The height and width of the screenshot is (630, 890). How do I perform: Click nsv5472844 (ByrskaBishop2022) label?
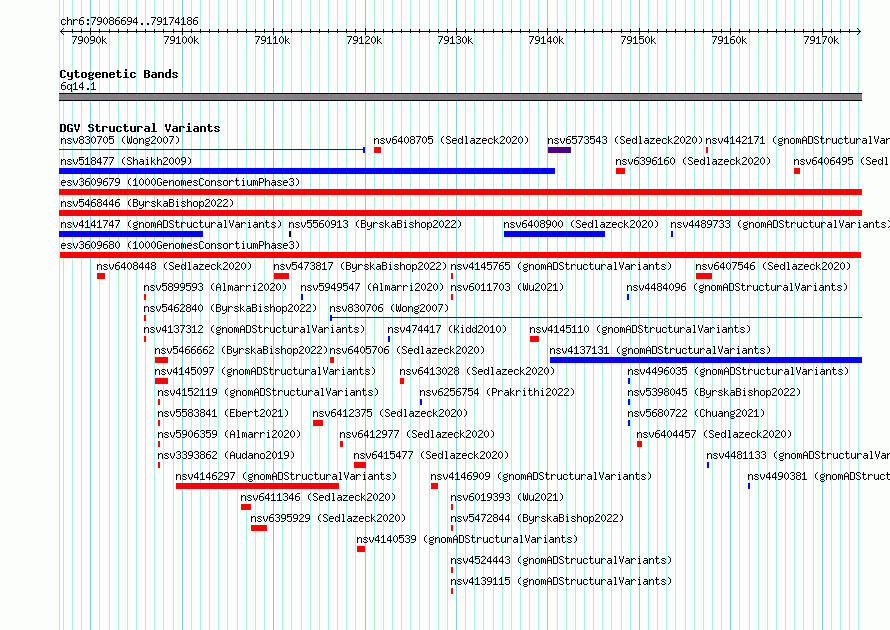tap(537, 518)
